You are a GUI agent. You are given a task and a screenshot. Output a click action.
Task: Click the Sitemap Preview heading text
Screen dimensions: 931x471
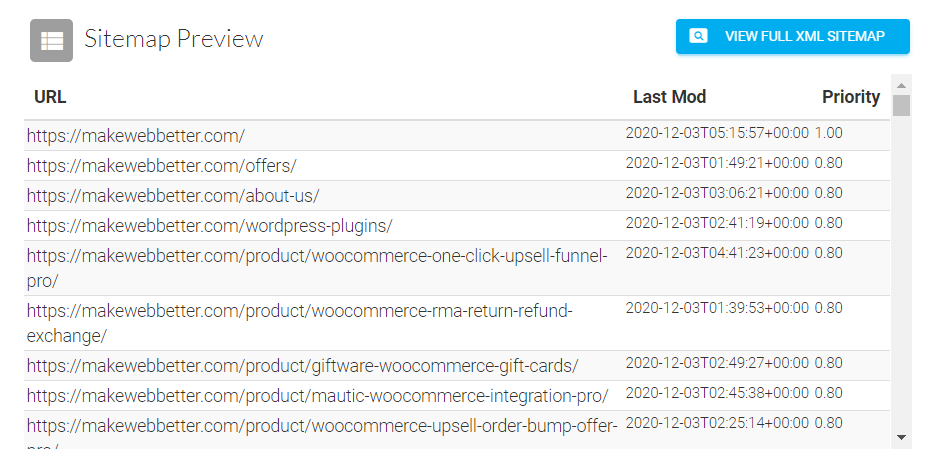pyautogui.click(x=173, y=39)
